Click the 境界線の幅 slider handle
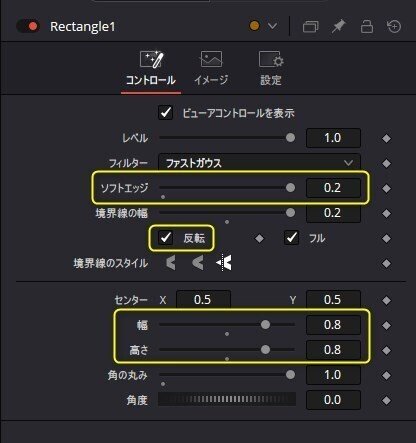This screenshot has width=416, height=443. pyautogui.click(x=290, y=213)
